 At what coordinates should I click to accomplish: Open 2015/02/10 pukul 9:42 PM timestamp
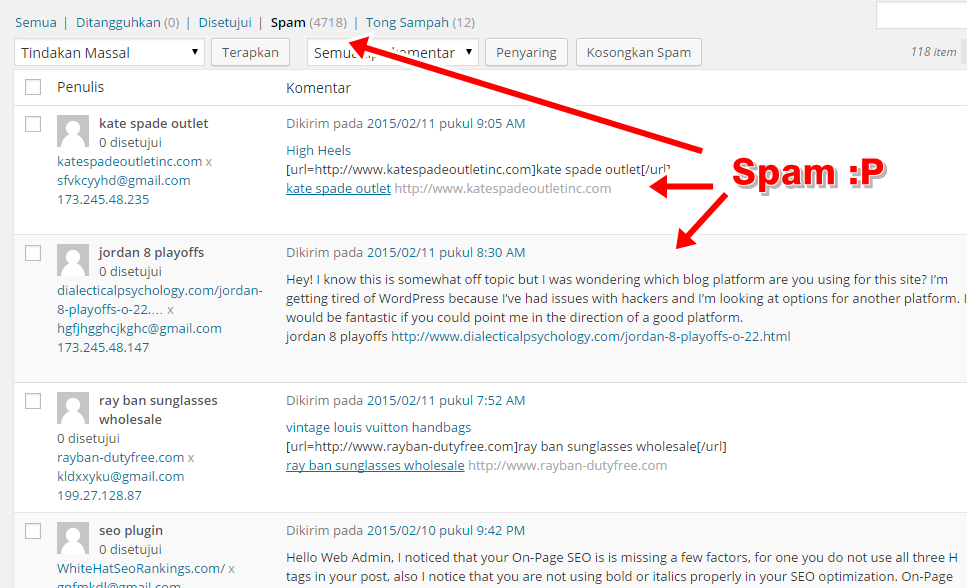(446, 531)
